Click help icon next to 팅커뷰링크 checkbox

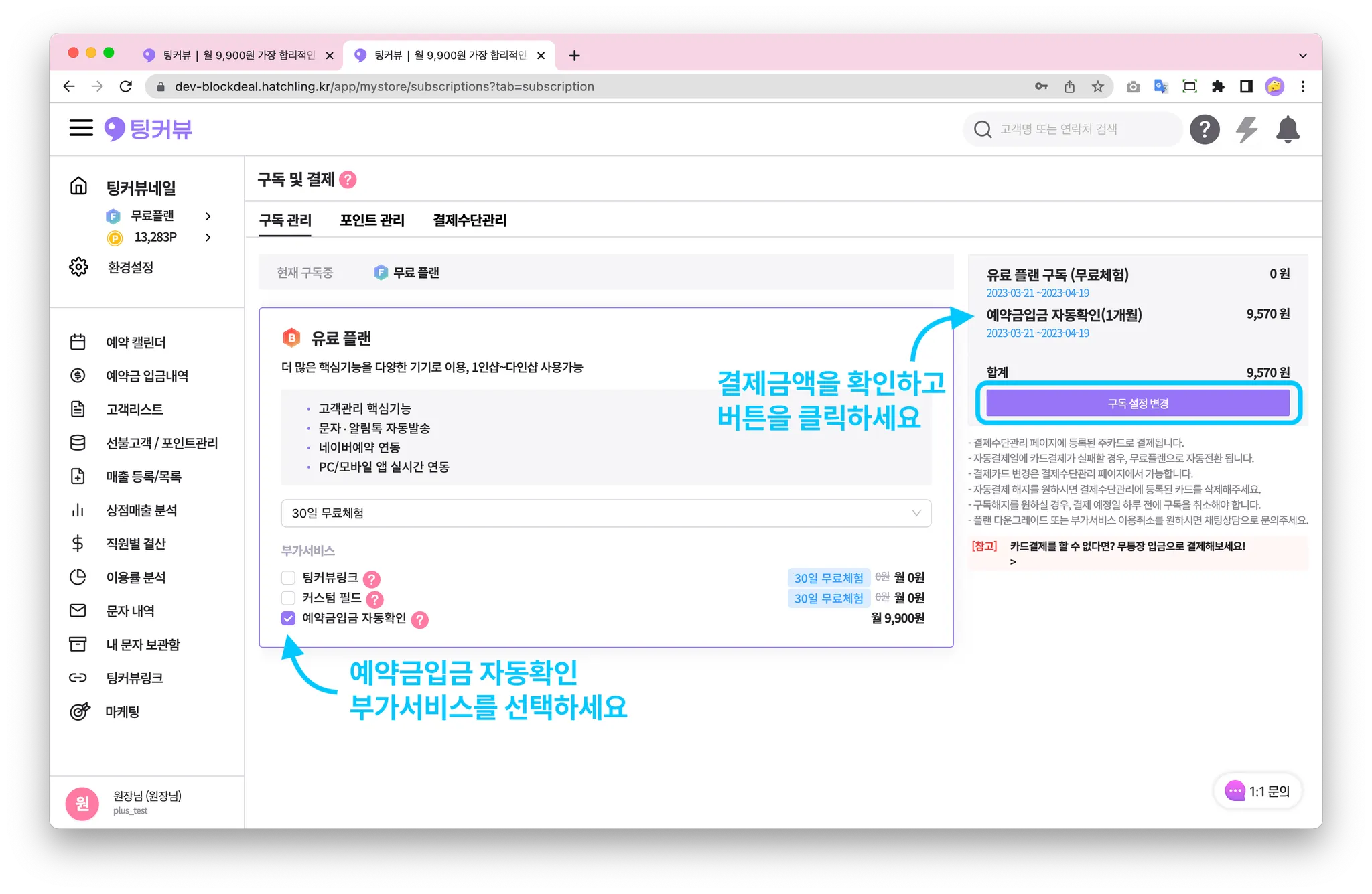pyautogui.click(x=372, y=579)
